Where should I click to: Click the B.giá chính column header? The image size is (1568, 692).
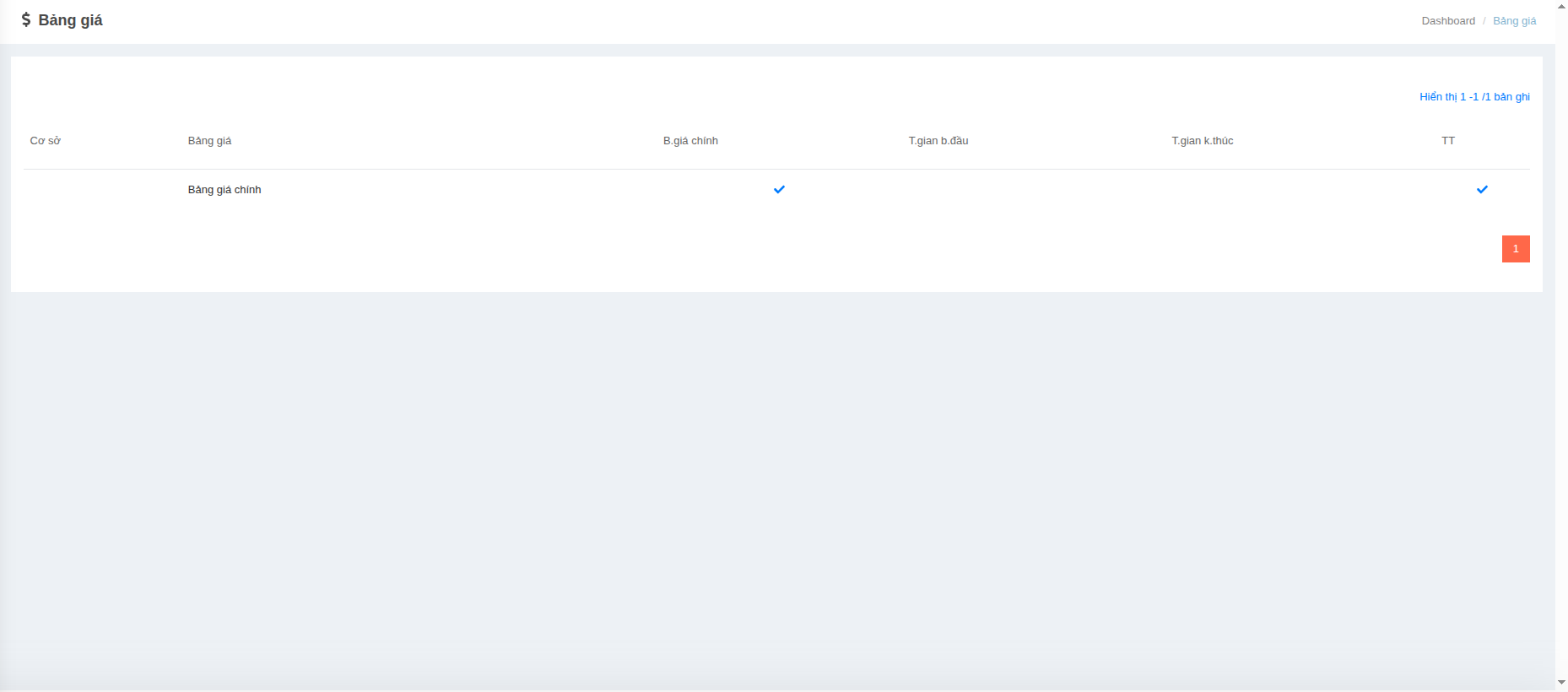click(690, 141)
